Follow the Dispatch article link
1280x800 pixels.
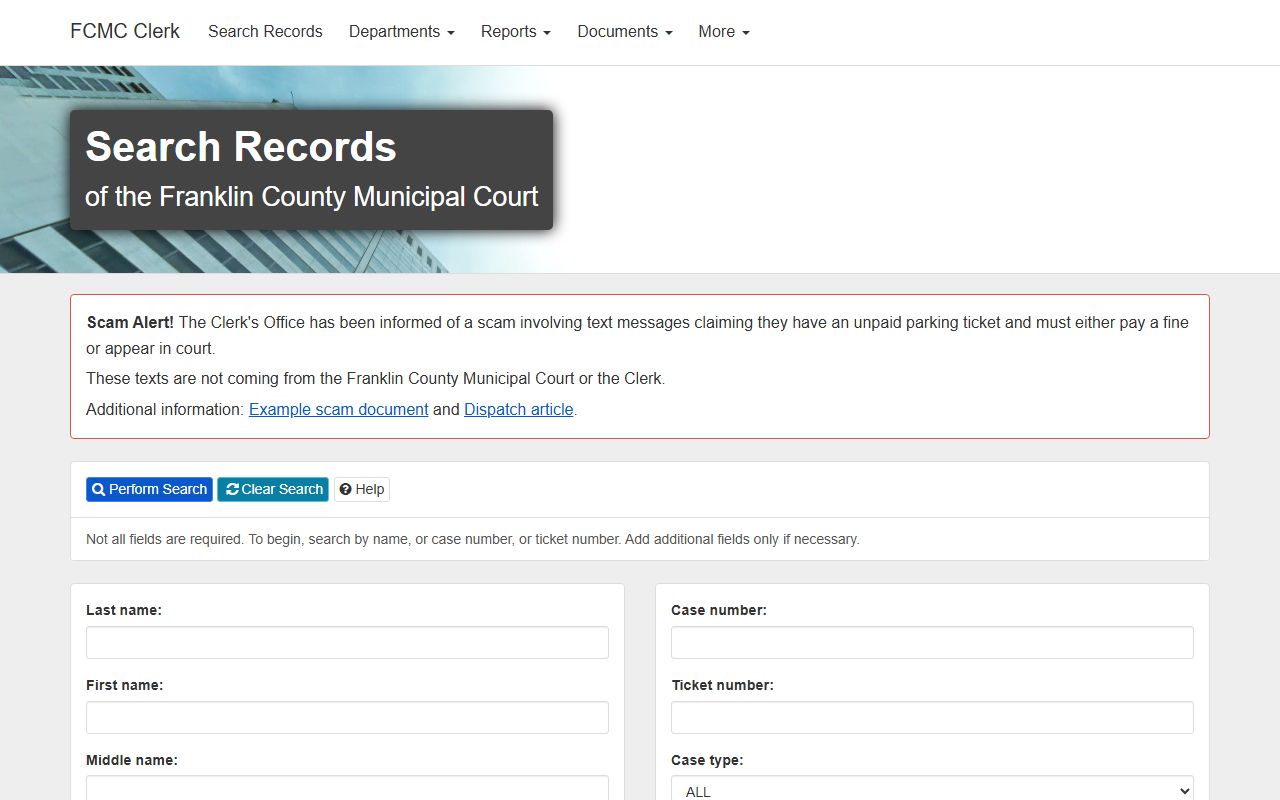(518, 410)
